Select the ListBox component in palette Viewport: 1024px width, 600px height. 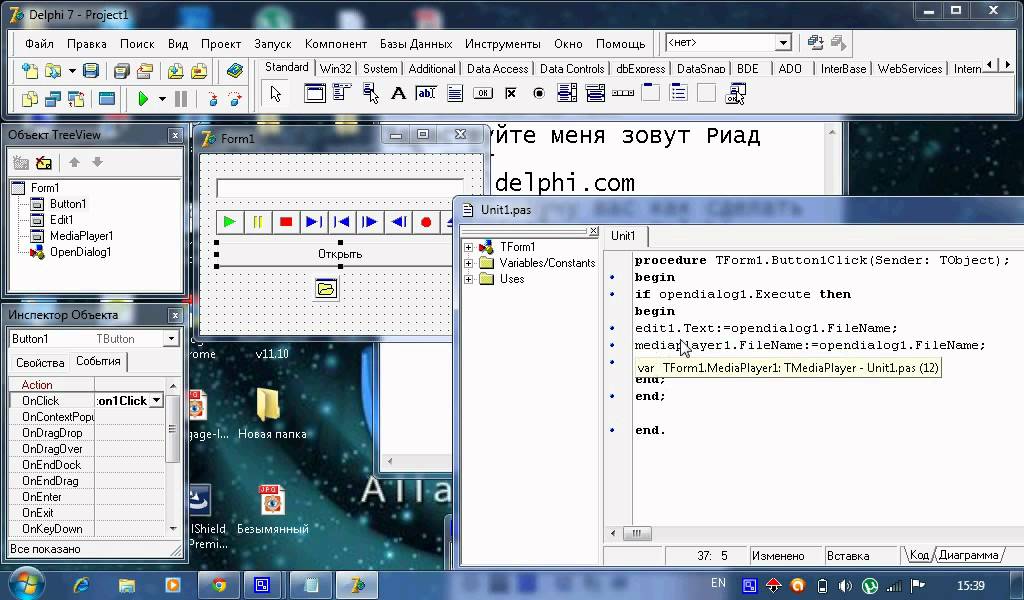pyautogui.click(x=567, y=93)
